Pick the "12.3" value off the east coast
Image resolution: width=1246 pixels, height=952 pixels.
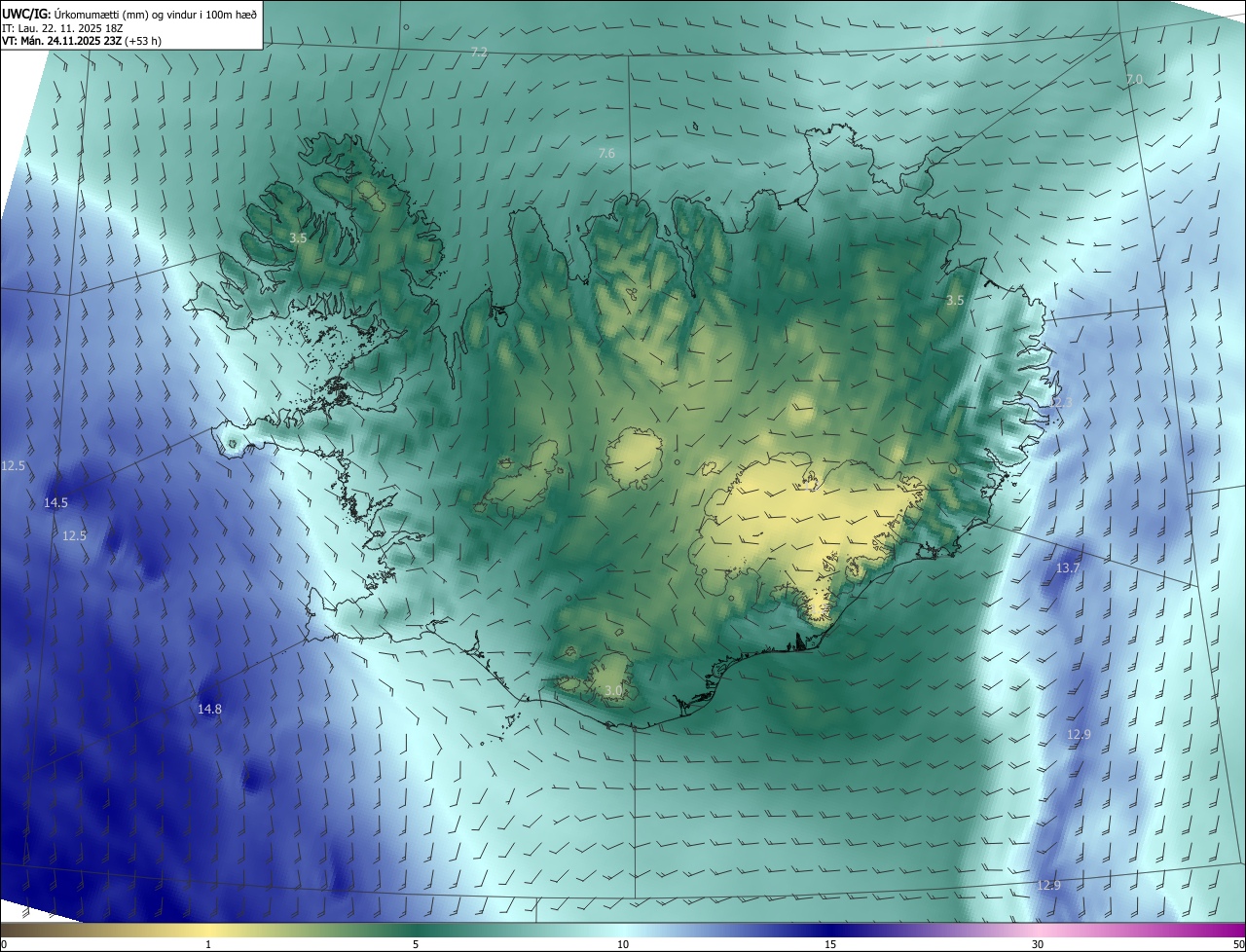tap(1060, 403)
